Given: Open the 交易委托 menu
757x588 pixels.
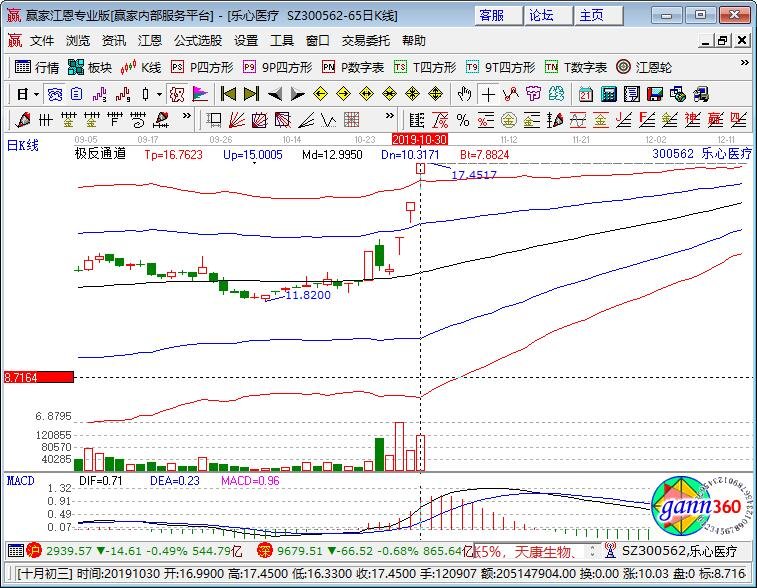Looking at the screenshot, I should click(365, 41).
